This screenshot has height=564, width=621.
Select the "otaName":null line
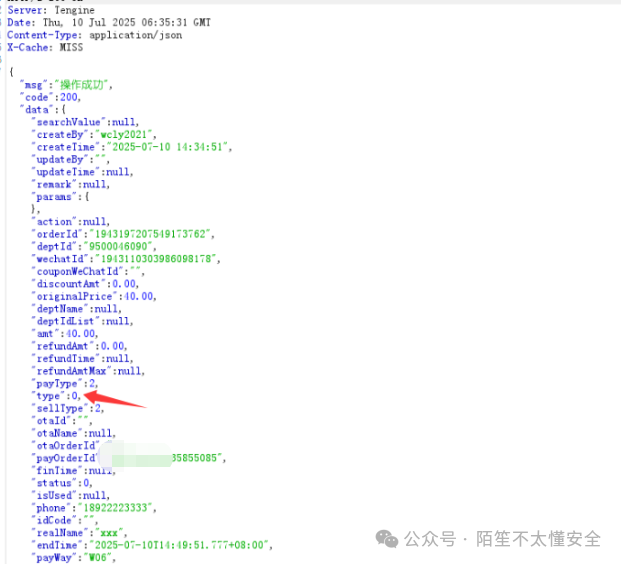click(x=74, y=434)
